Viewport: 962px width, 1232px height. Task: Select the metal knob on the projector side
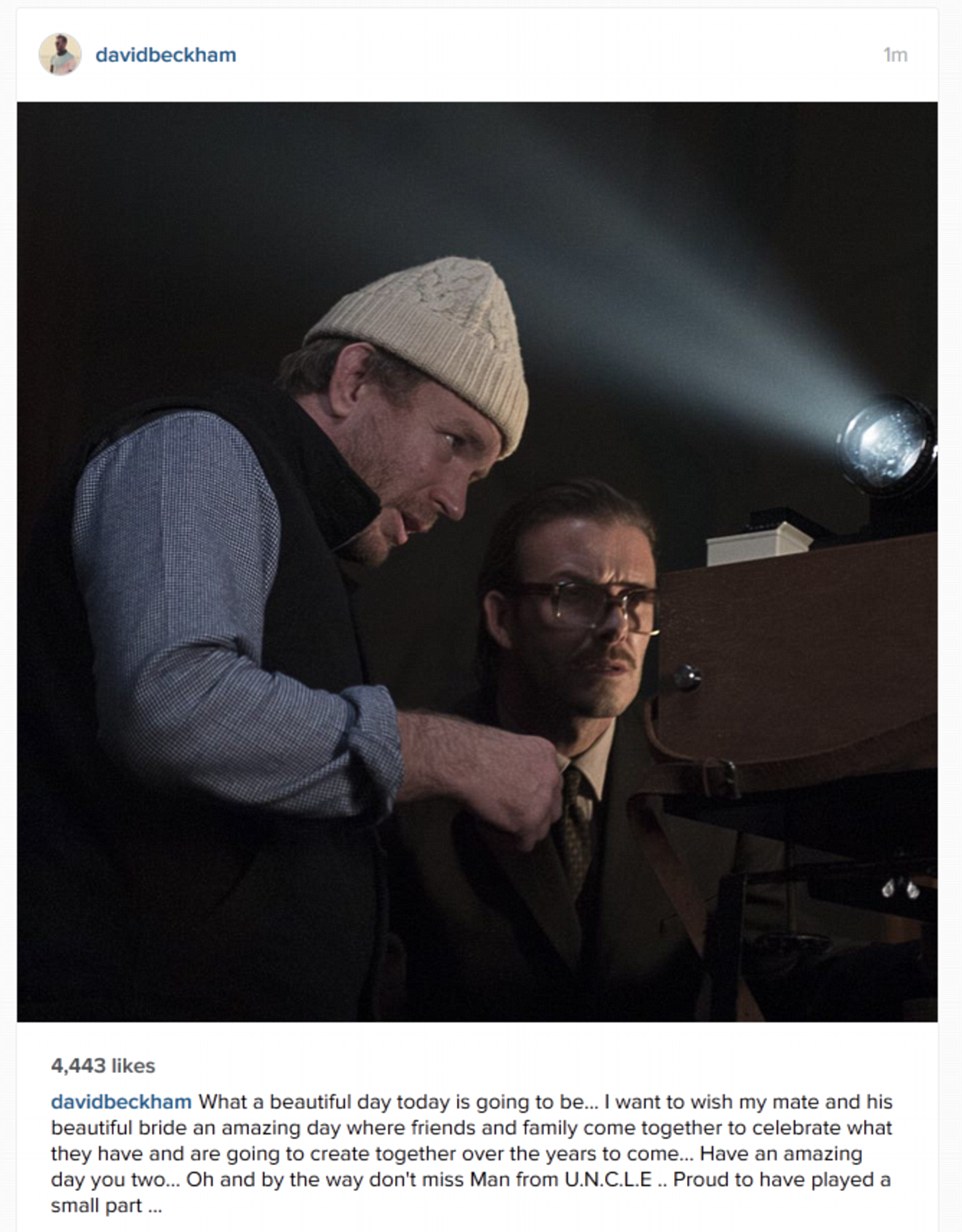point(686,677)
